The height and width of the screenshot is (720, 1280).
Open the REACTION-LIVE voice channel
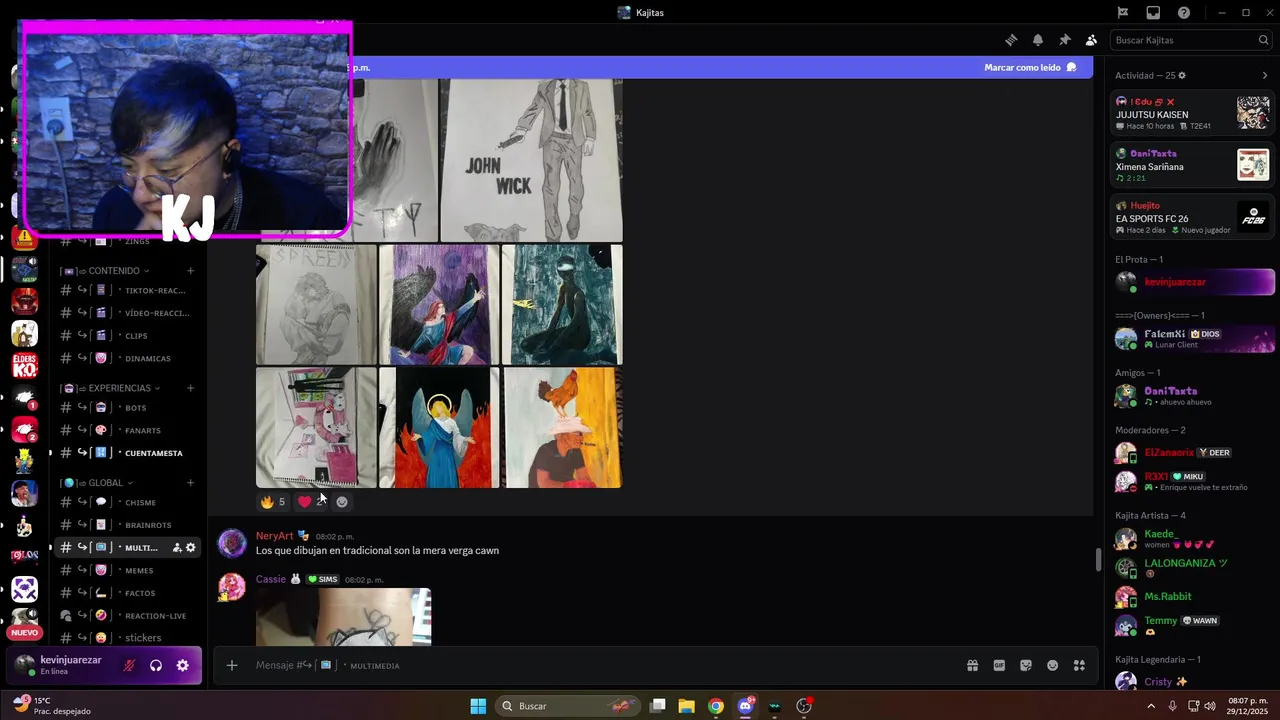click(127, 616)
